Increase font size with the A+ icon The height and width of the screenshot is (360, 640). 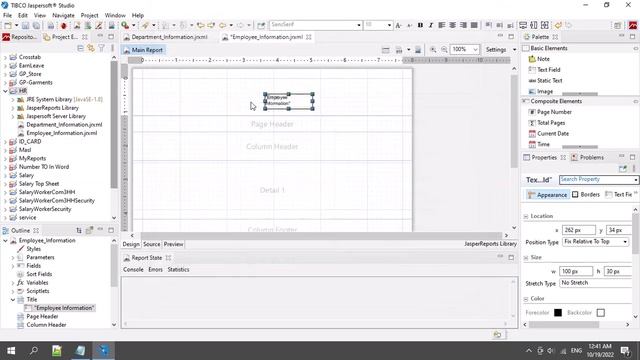pyautogui.click(x=399, y=25)
